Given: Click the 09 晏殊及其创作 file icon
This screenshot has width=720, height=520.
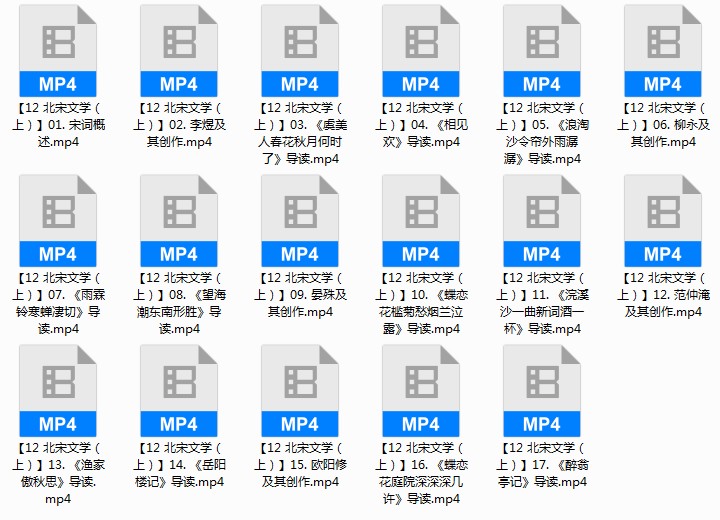Looking at the screenshot, I should [300, 221].
